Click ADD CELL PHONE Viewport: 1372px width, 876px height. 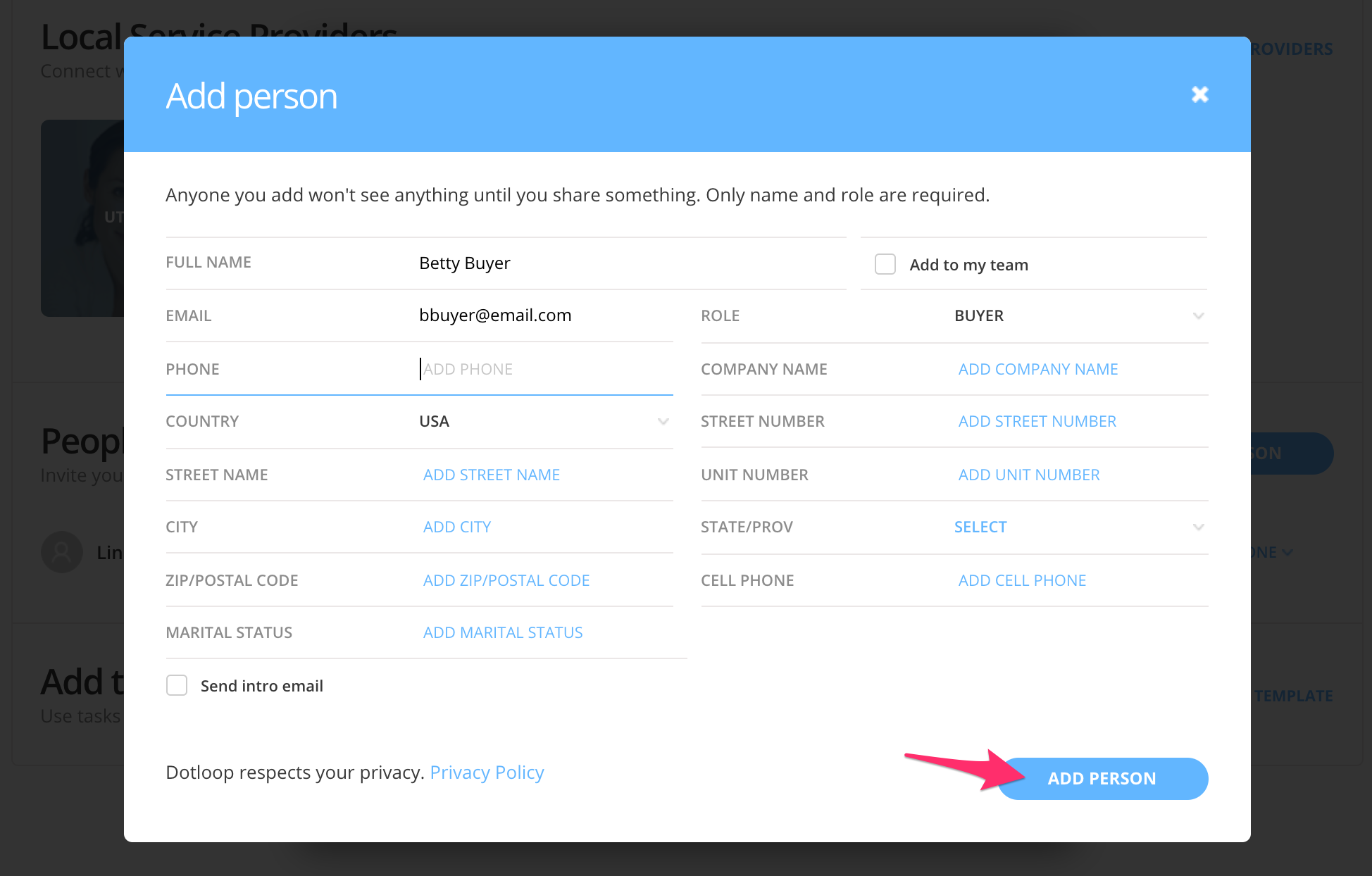(x=1021, y=580)
